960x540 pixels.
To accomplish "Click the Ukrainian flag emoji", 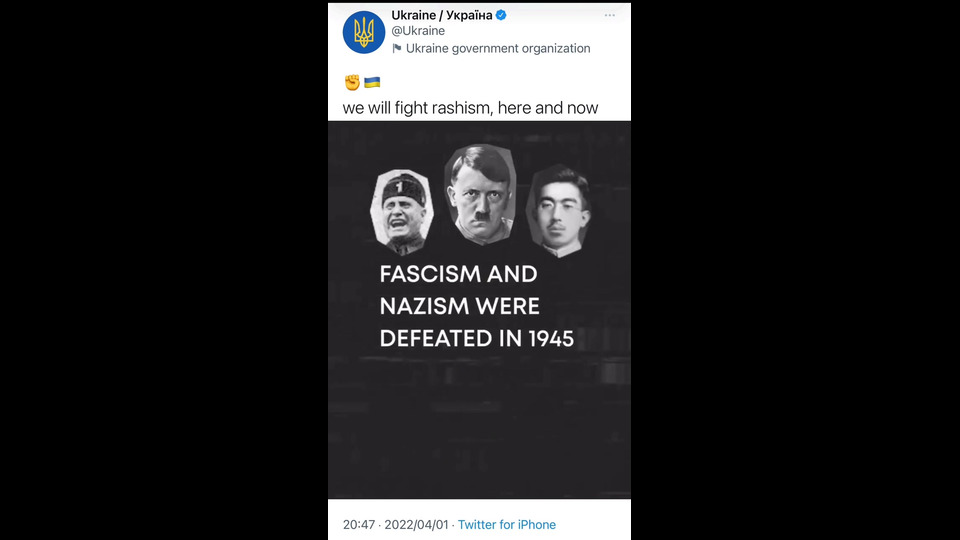I will (x=372, y=82).
